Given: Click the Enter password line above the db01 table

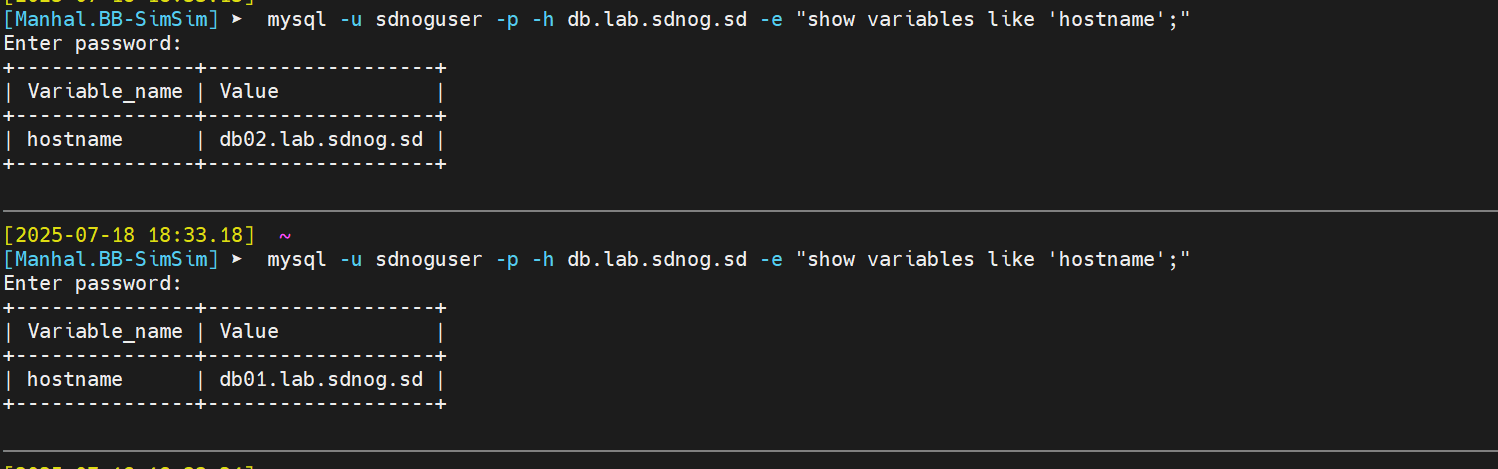Looking at the screenshot, I should [93, 283].
